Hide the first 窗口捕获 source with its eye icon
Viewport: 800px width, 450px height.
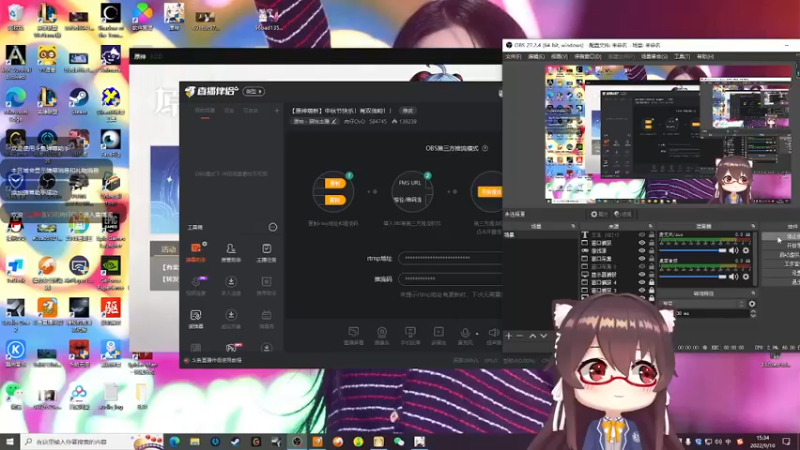[x=642, y=243]
